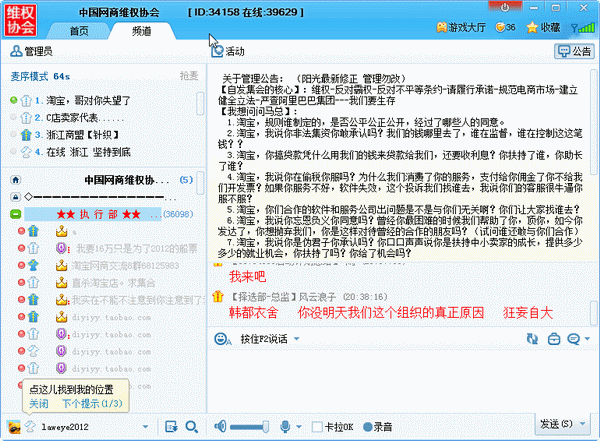Close the 点这儿找到我的位置 tip
Screen dimensions: 600x441
[x=39, y=403]
